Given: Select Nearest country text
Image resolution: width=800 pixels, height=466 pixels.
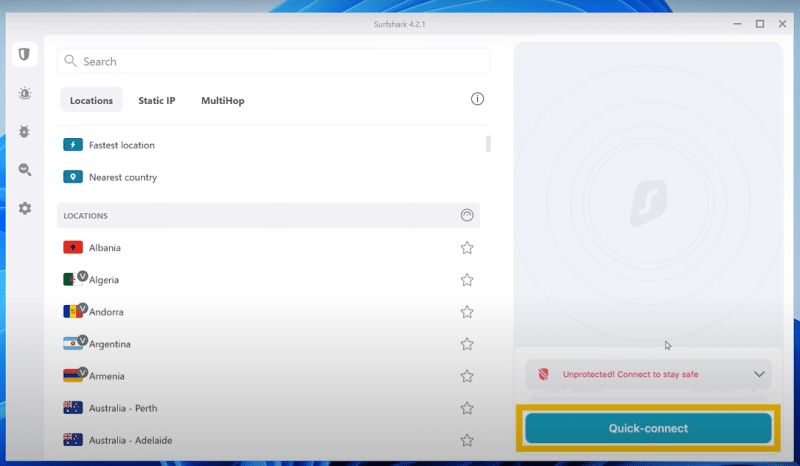Looking at the screenshot, I should coord(123,177).
